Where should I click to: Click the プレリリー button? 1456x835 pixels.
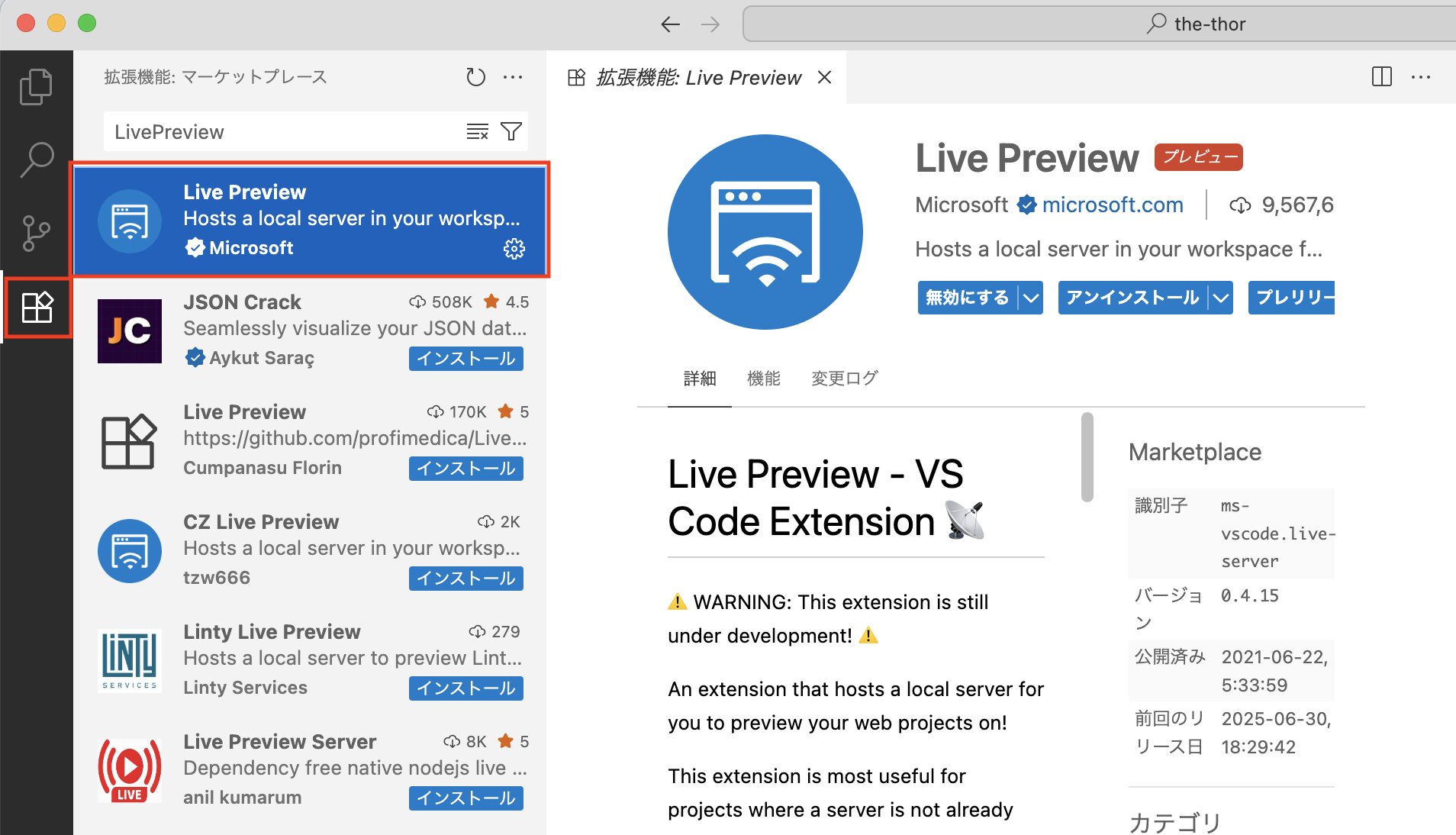1291,298
